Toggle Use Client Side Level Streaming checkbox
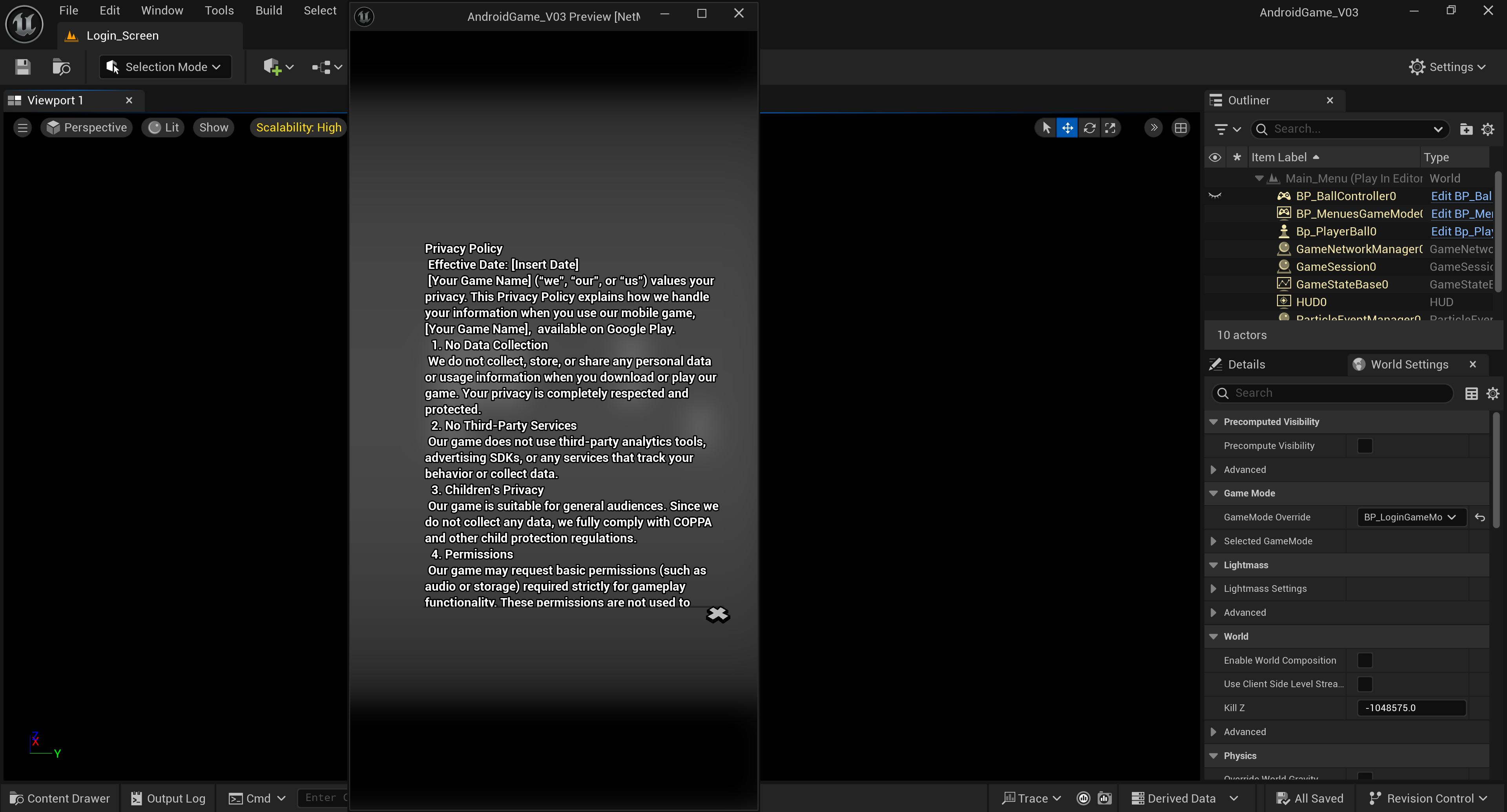 coord(1364,684)
